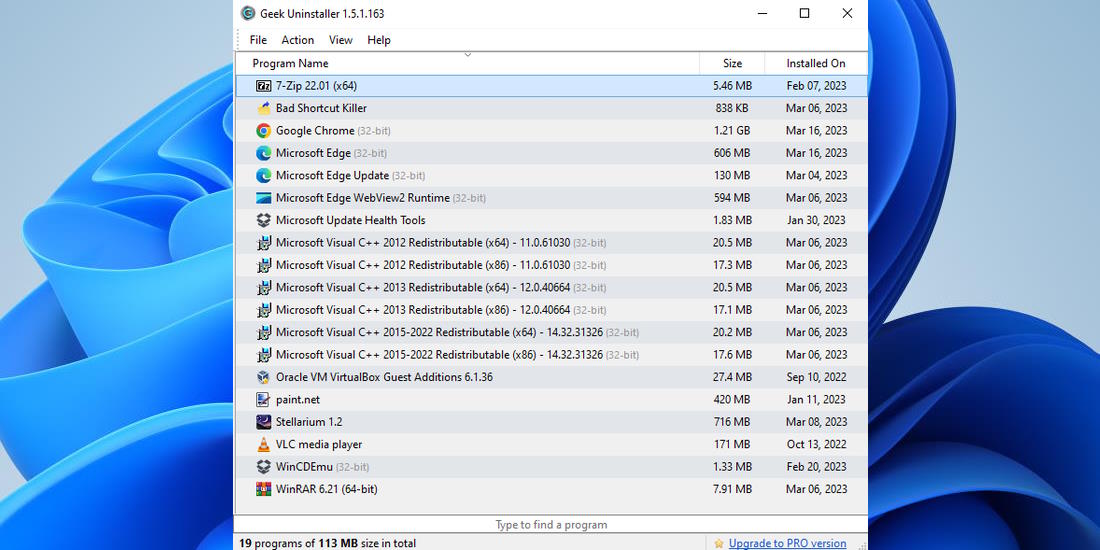The width and height of the screenshot is (1100, 550).
Task: Select VLC media player name
Action: pos(319,445)
